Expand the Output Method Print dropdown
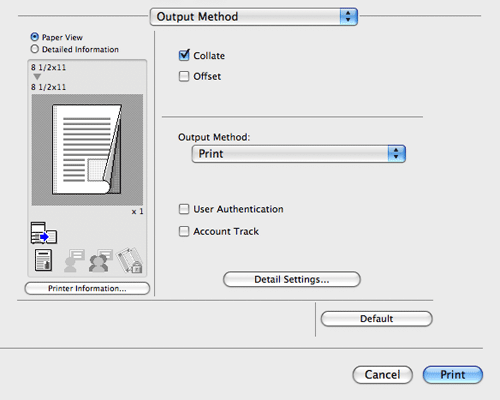The height and width of the screenshot is (400, 500). click(x=299, y=154)
